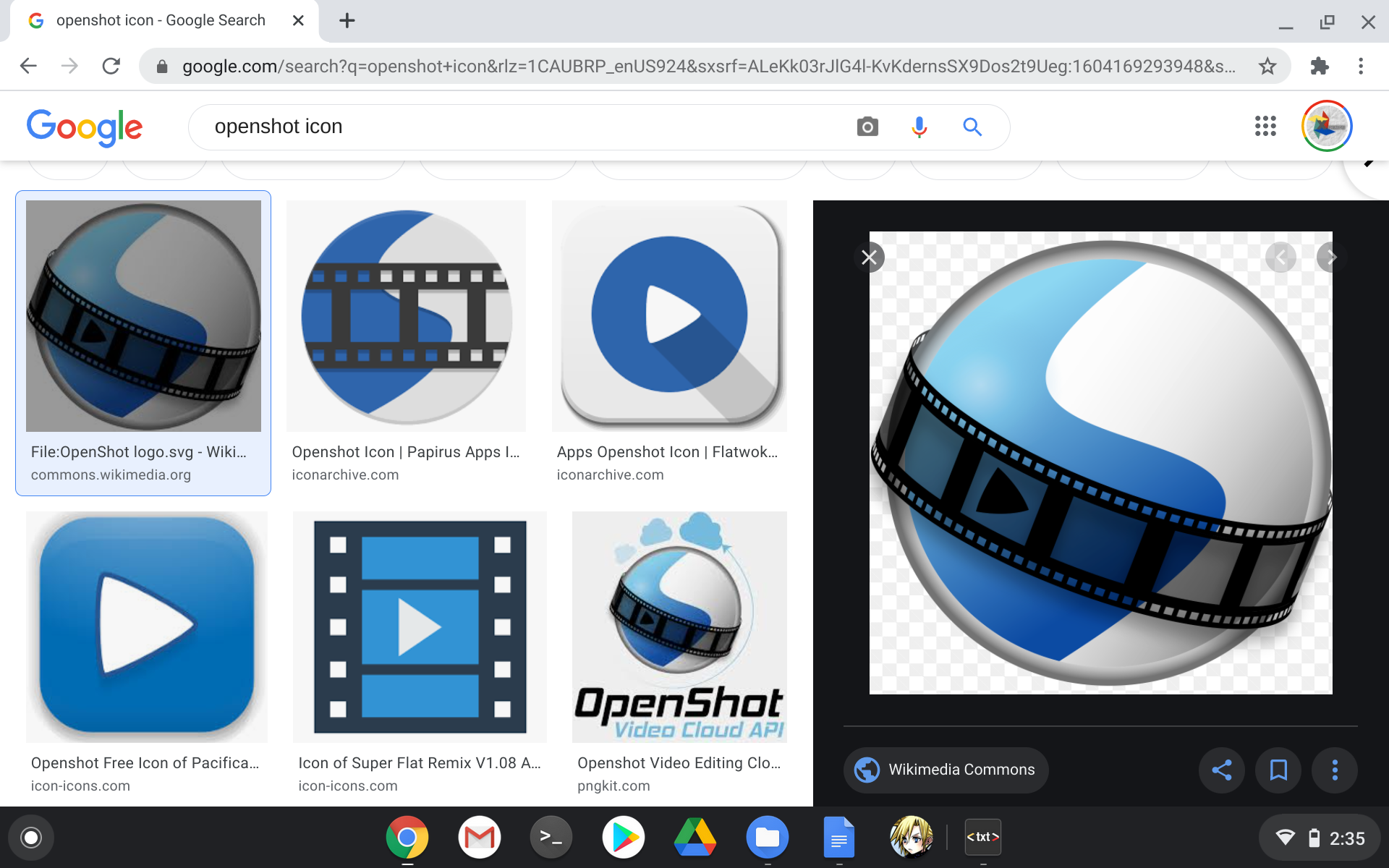Open commons.wikimedia.org source link
Viewport: 1389px width, 868px height.
coord(111,475)
